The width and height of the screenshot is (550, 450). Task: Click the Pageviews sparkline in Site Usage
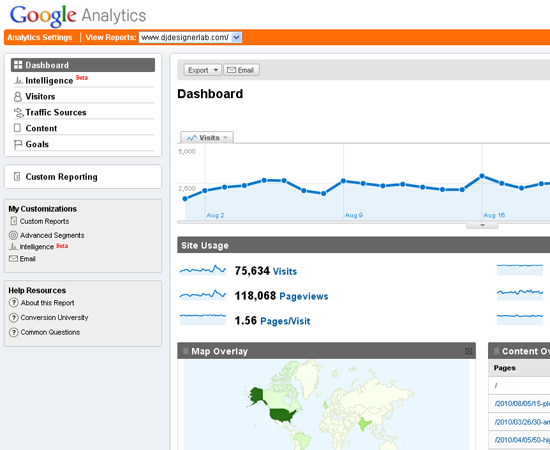[203, 295]
